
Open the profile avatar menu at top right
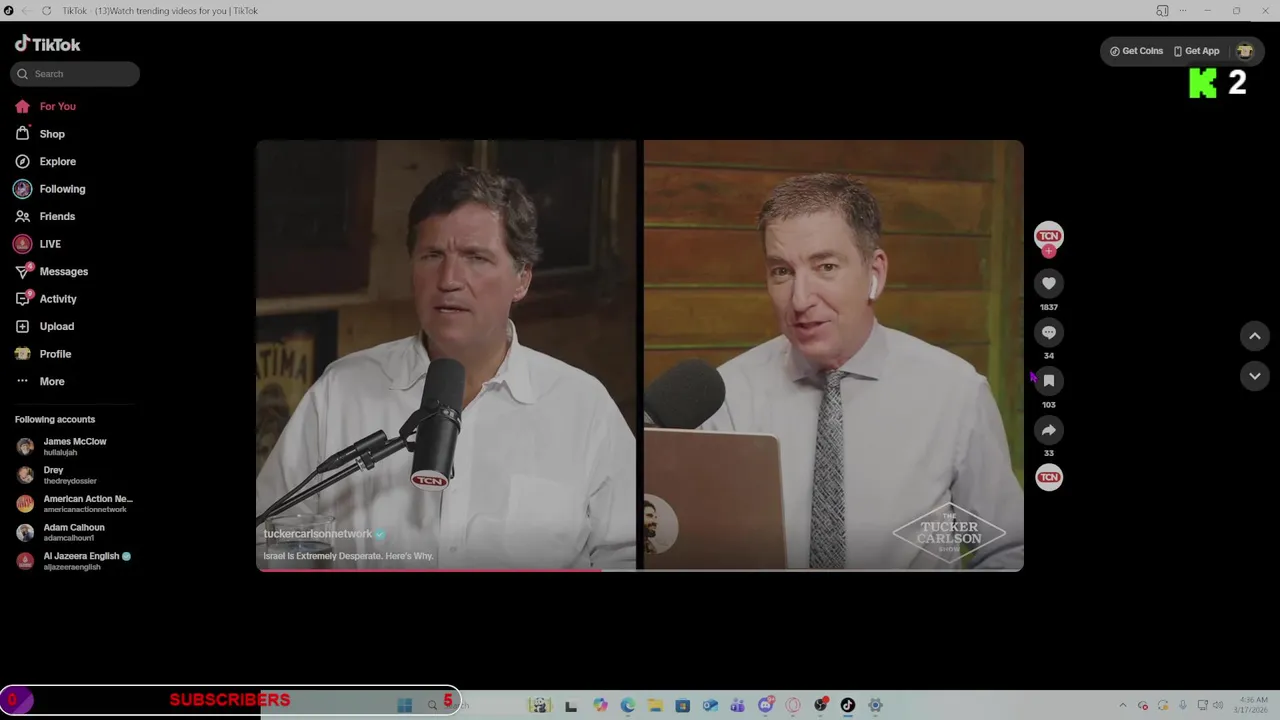click(1245, 51)
